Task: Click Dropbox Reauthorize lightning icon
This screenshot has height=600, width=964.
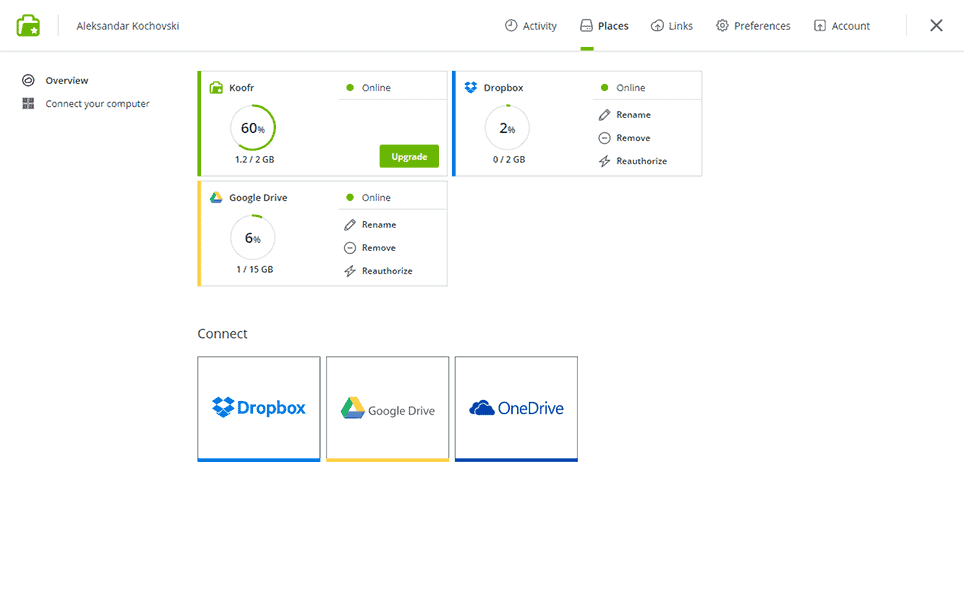Action: (x=604, y=161)
